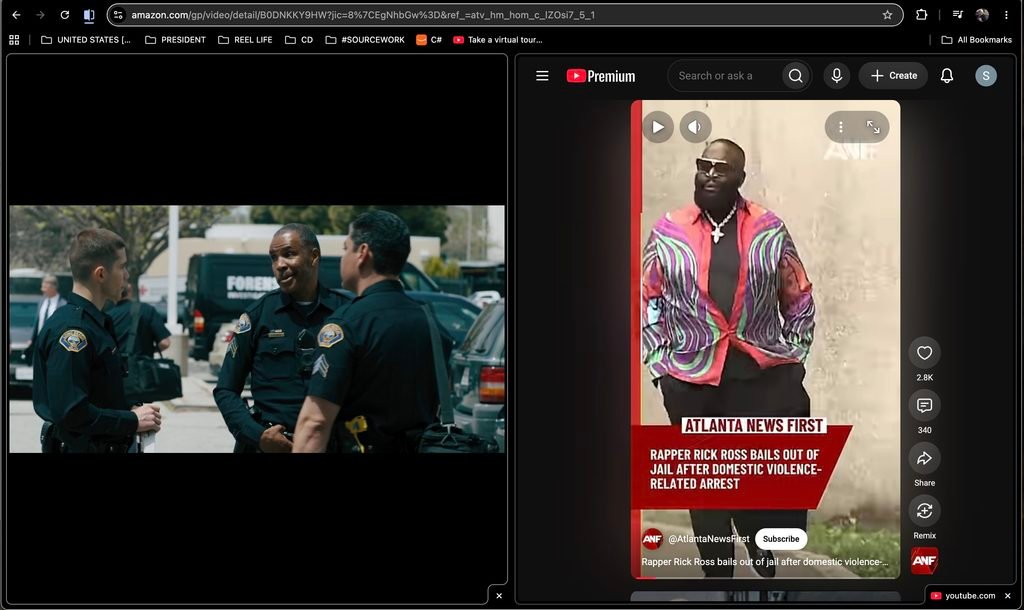Click the browser forward arrow
The height and width of the screenshot is (610, 1024).
pyautogui.click(x=40, y=15)
